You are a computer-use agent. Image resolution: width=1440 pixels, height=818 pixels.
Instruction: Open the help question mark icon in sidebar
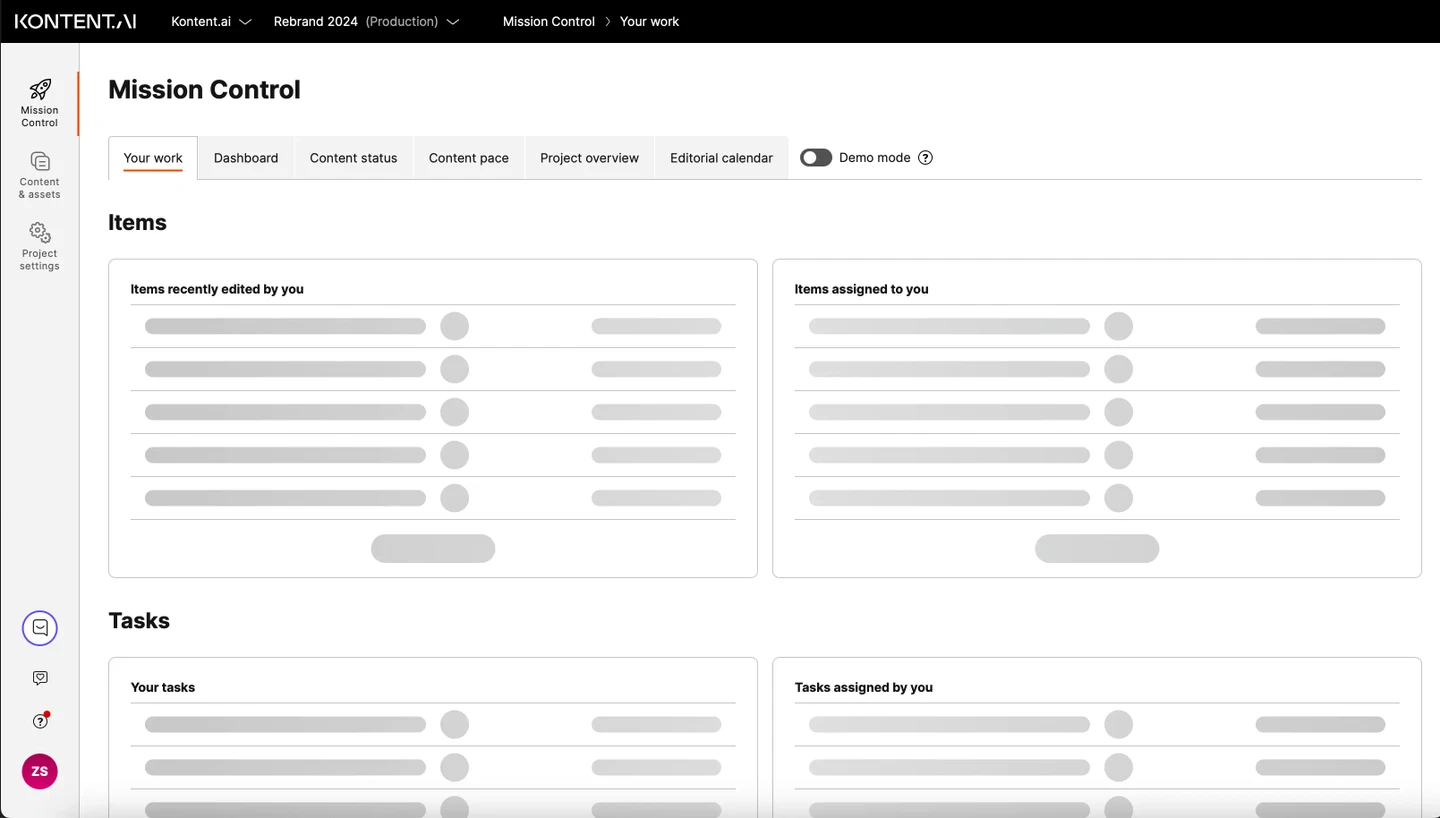click(40, 721)
